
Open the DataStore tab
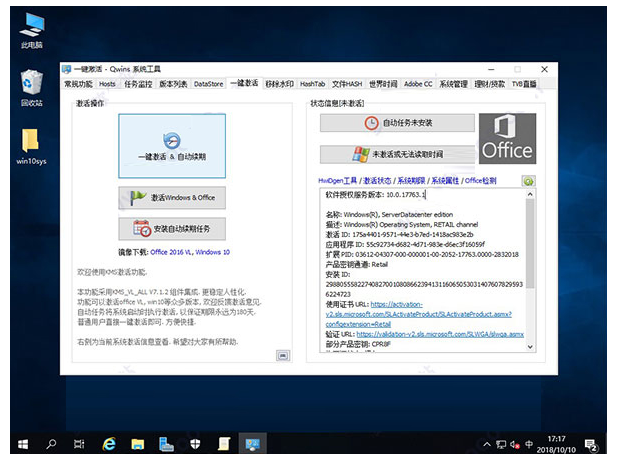point(209,84)
